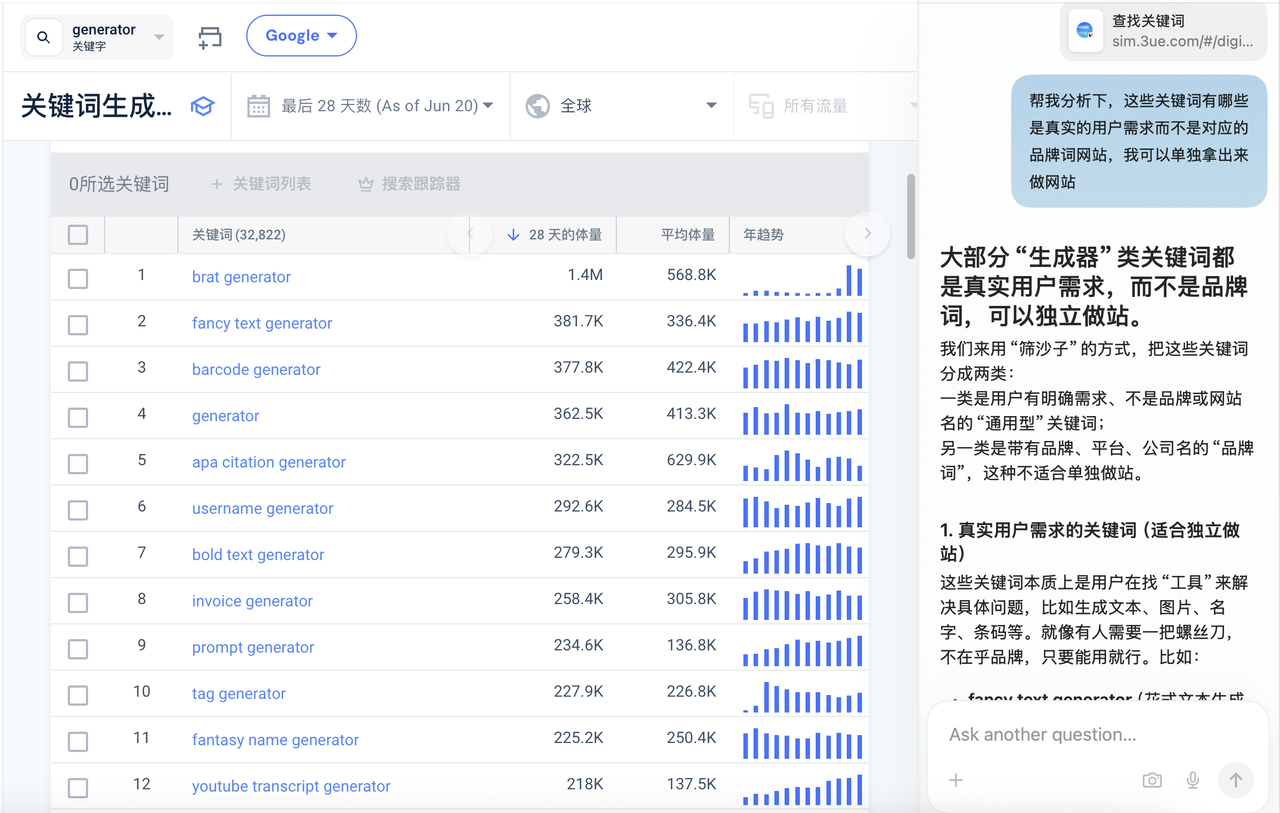Open the Google search engine dropdown

point(301,36)
